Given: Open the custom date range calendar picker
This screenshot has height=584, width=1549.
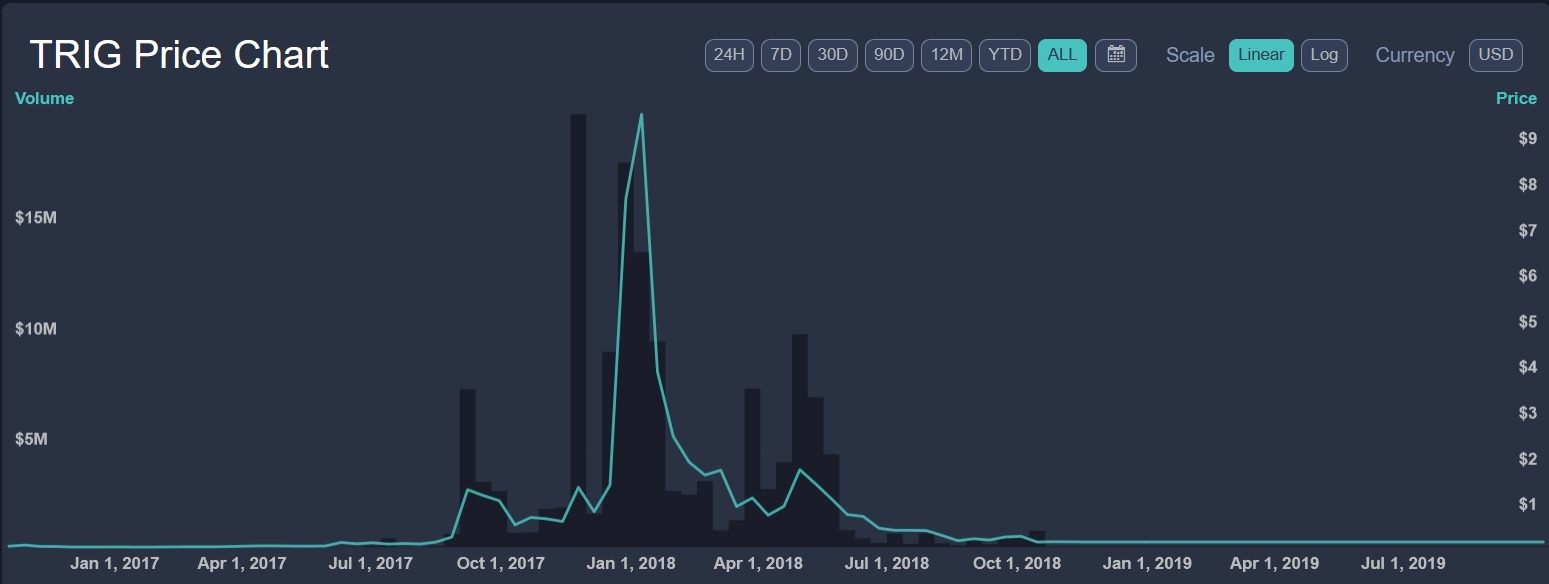Looking at the screenshot, I should [x=1115, y=55].
